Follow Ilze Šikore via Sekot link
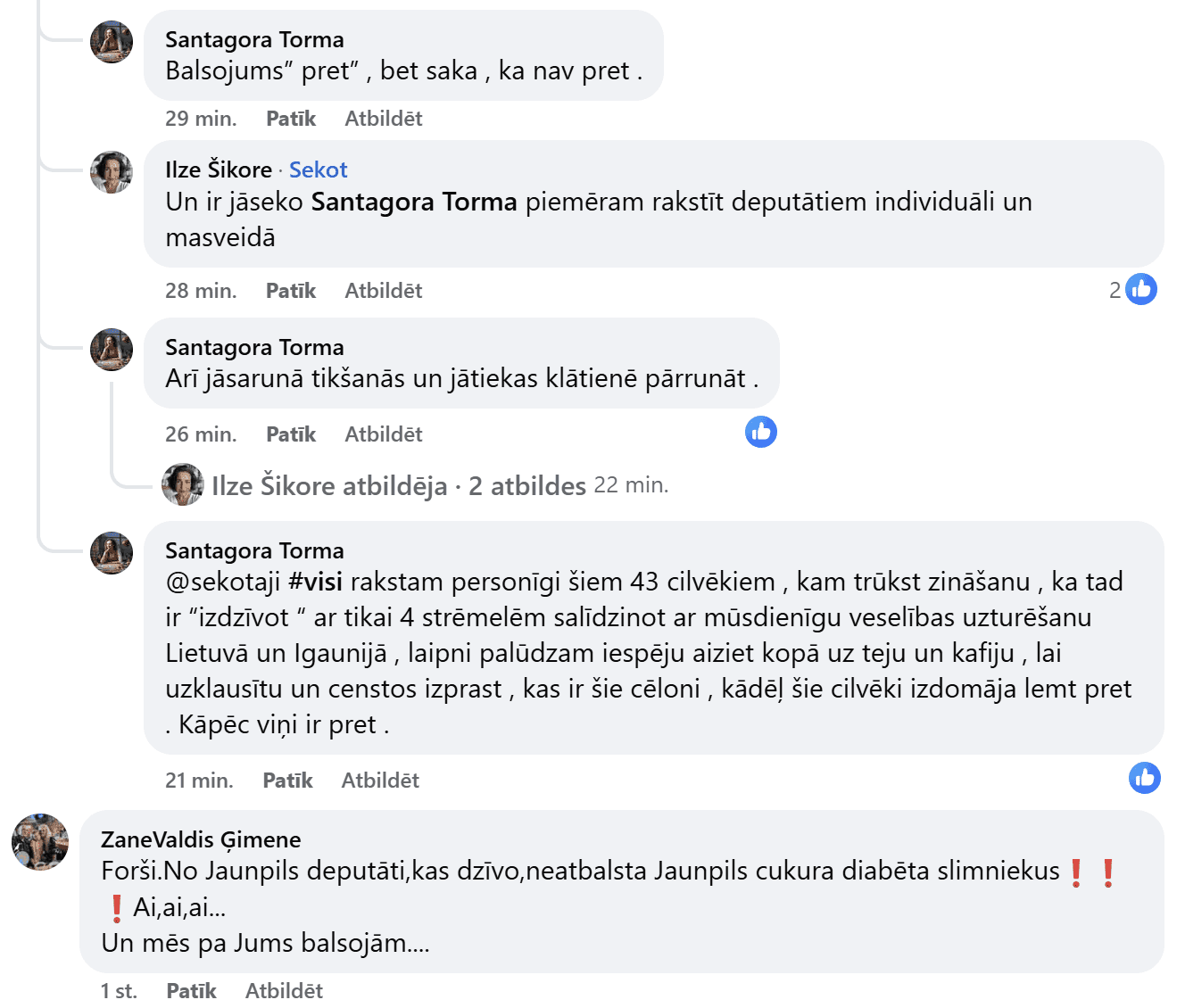 [x=318, y=169]
